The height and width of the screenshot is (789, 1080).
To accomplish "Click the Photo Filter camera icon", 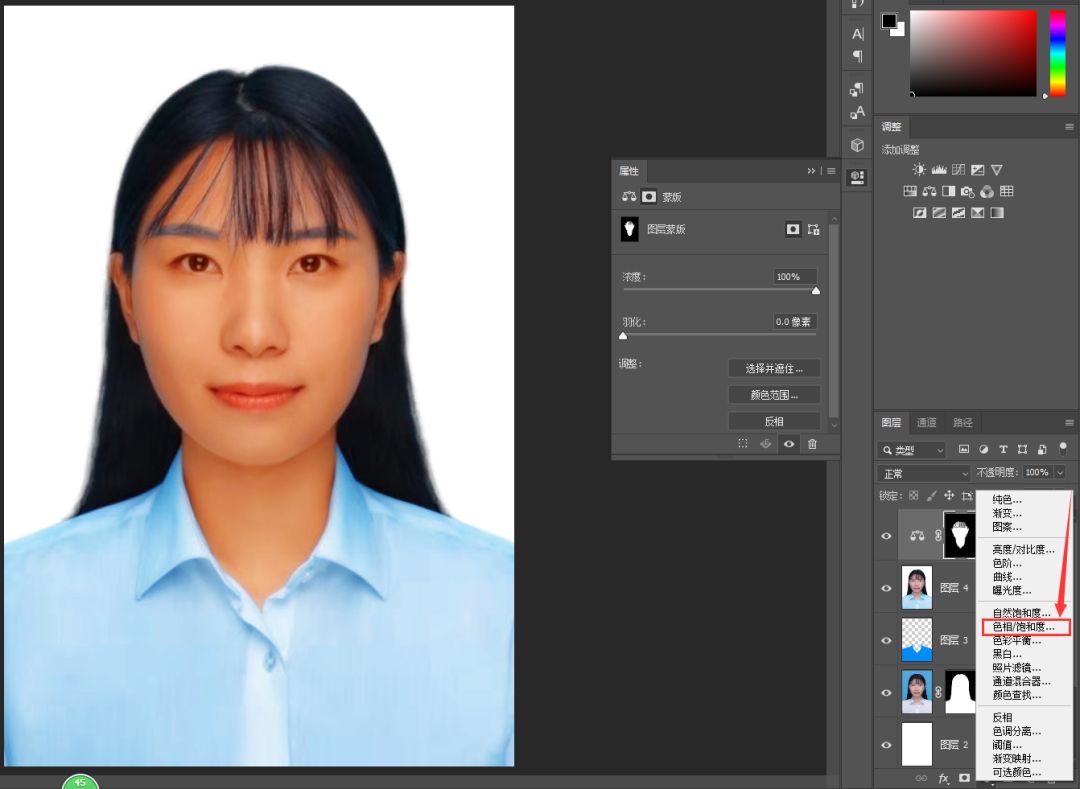I will 968,191.
